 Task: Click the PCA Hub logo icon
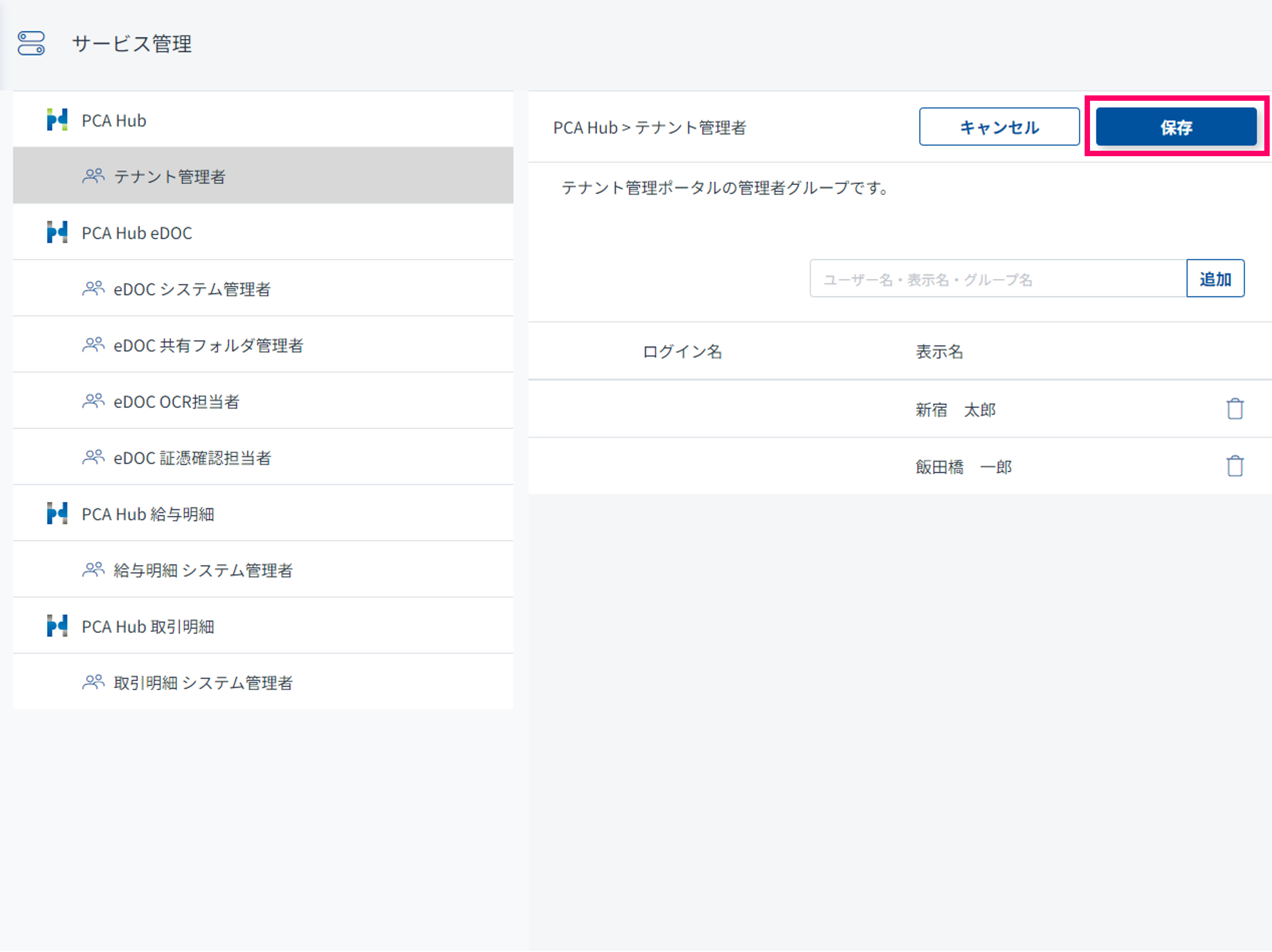tap(57, 120)
